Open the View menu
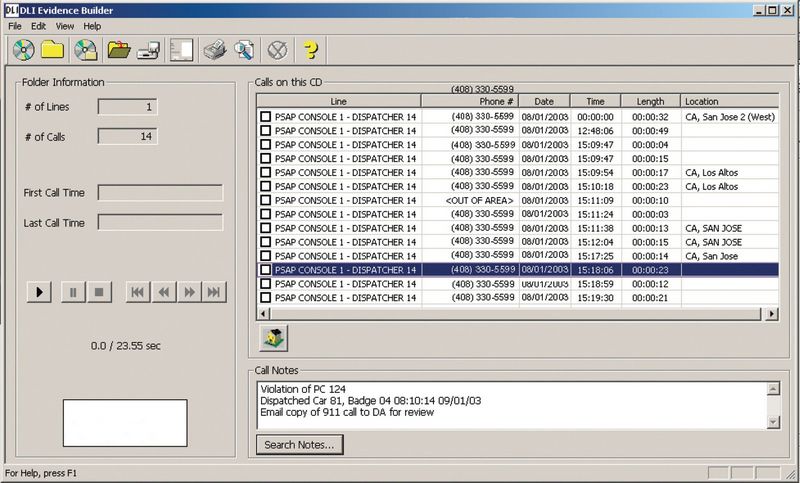Viewport: 800px width, 483px height. pos(65,25)
